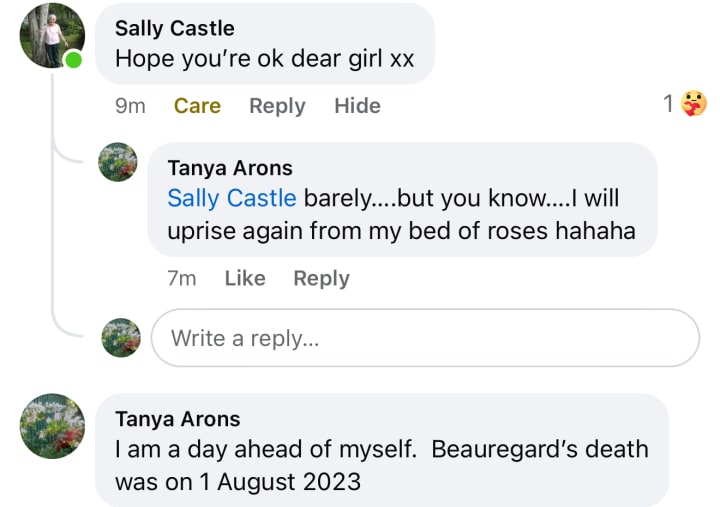Toggle Like on Tanya's reply

coord(245,279)
